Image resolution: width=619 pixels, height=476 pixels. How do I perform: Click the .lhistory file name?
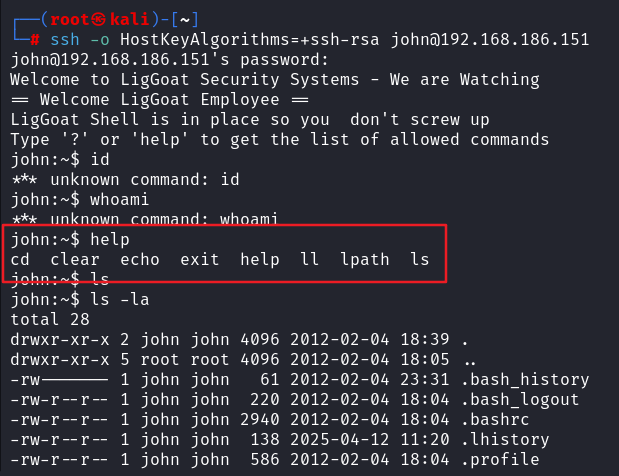coord(505,440)
